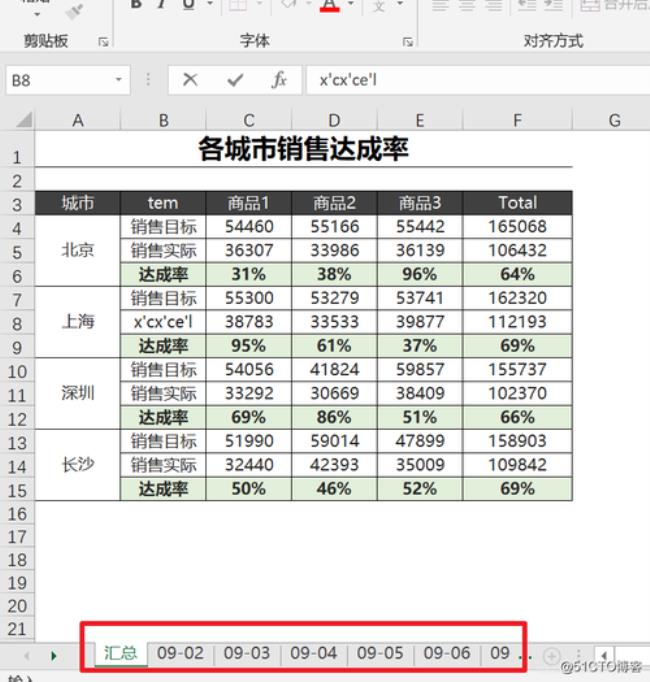Screen dimensions: 650x682
Task: Click the cell with value 54460
Action: tap(248, 227)
